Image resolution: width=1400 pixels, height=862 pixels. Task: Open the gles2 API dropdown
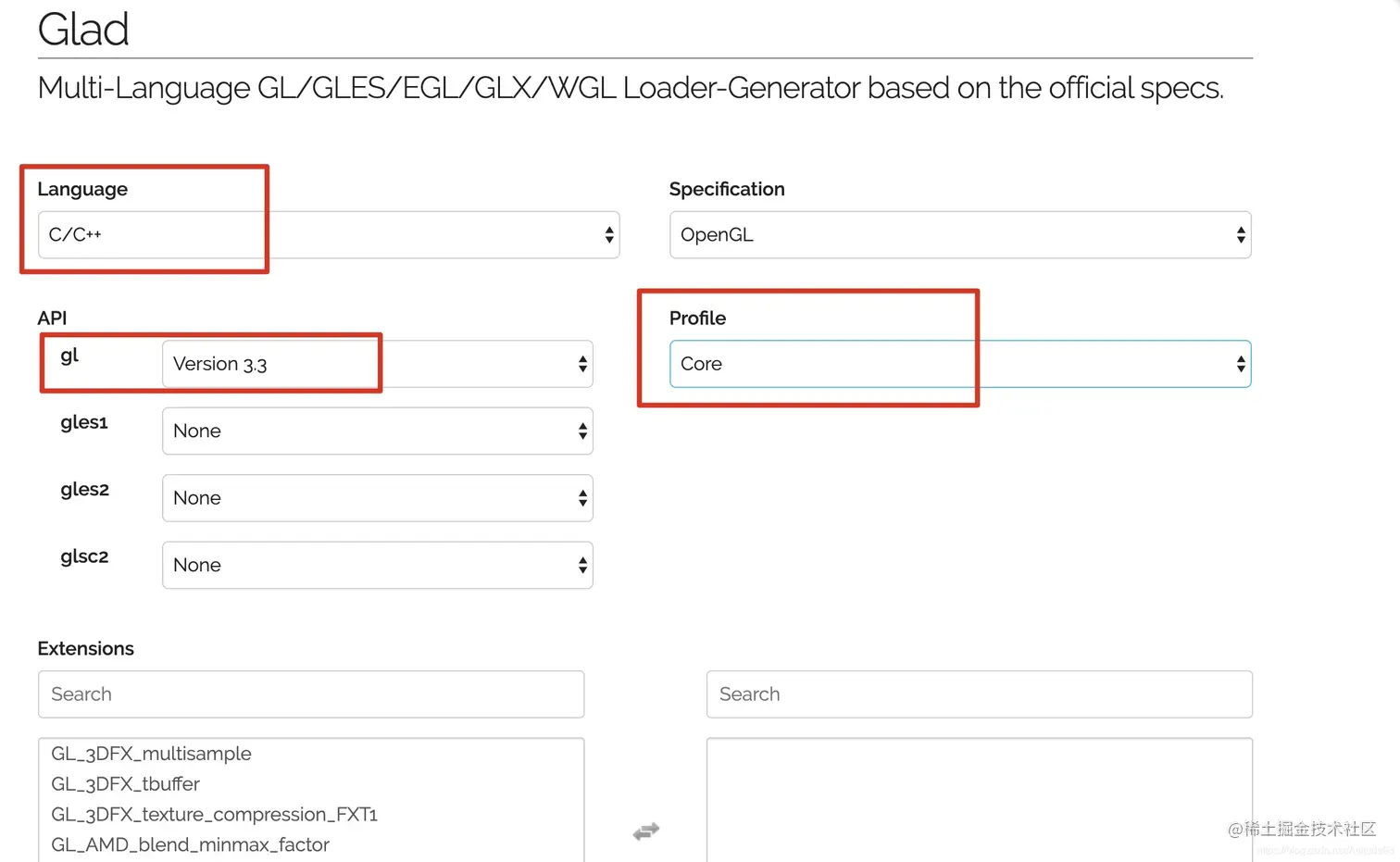pyautogui.click(x=377, y=498)
